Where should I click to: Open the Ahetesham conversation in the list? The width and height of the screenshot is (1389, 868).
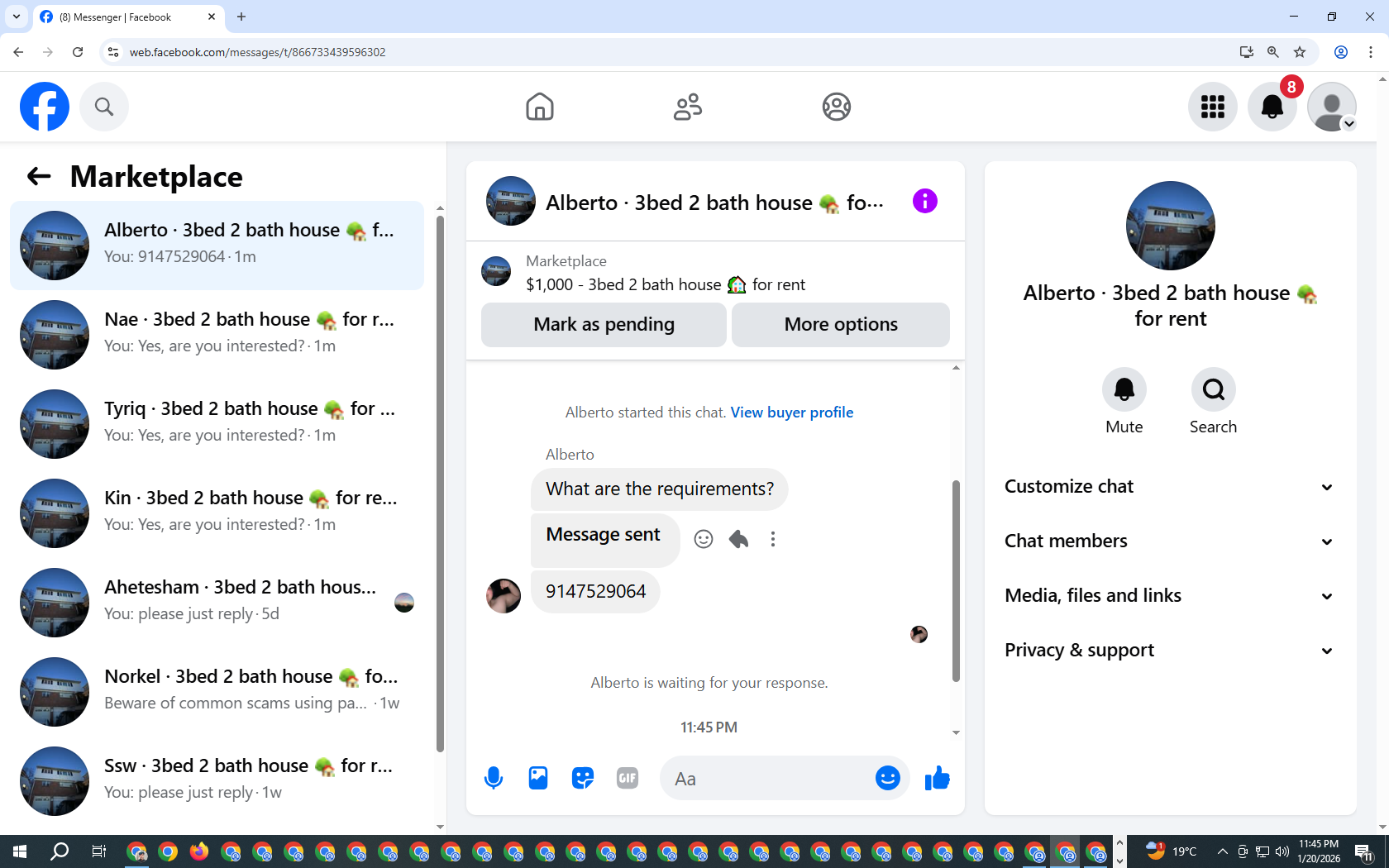217,603
